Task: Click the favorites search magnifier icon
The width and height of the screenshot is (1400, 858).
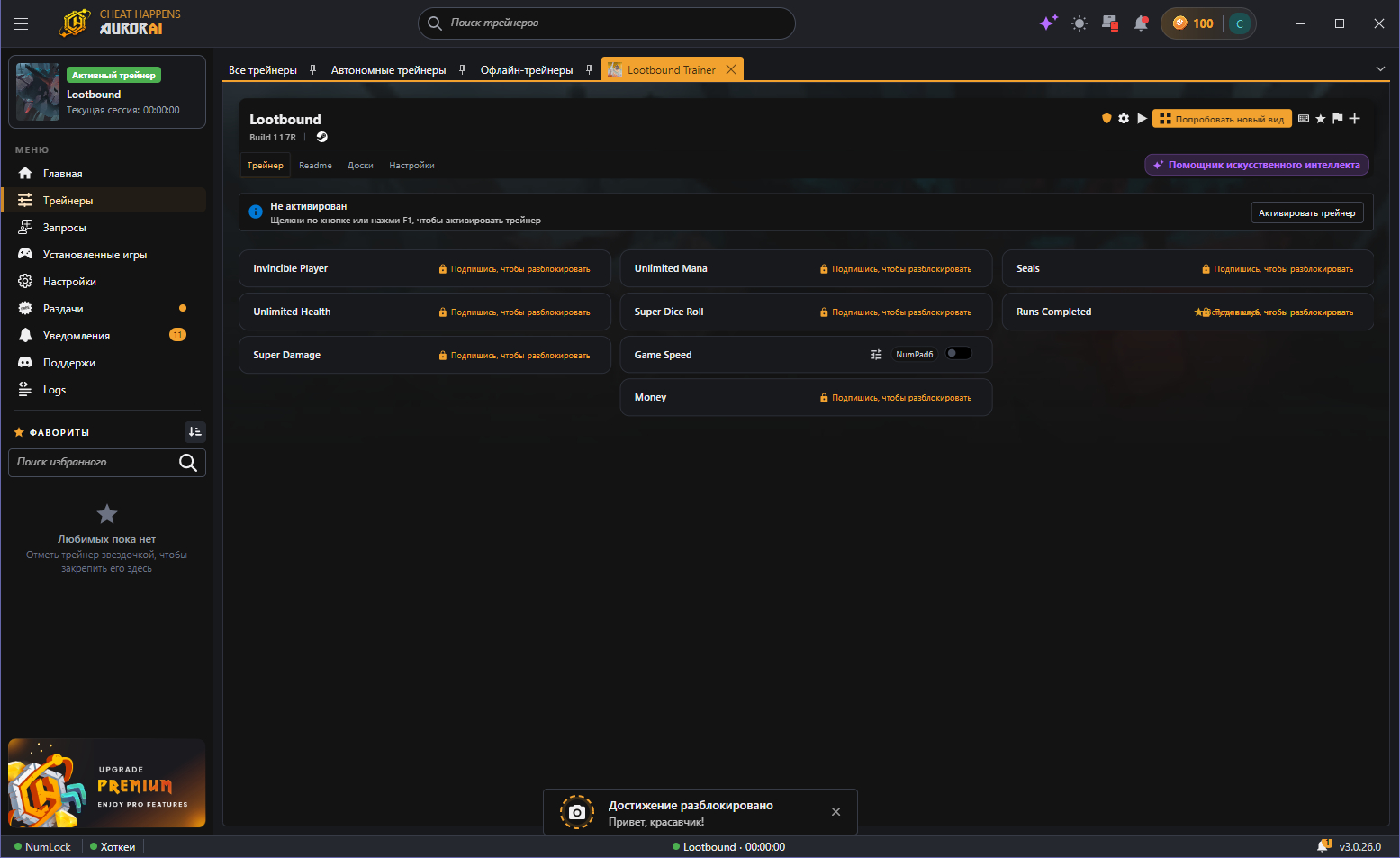Action: [x=188, y=463]
